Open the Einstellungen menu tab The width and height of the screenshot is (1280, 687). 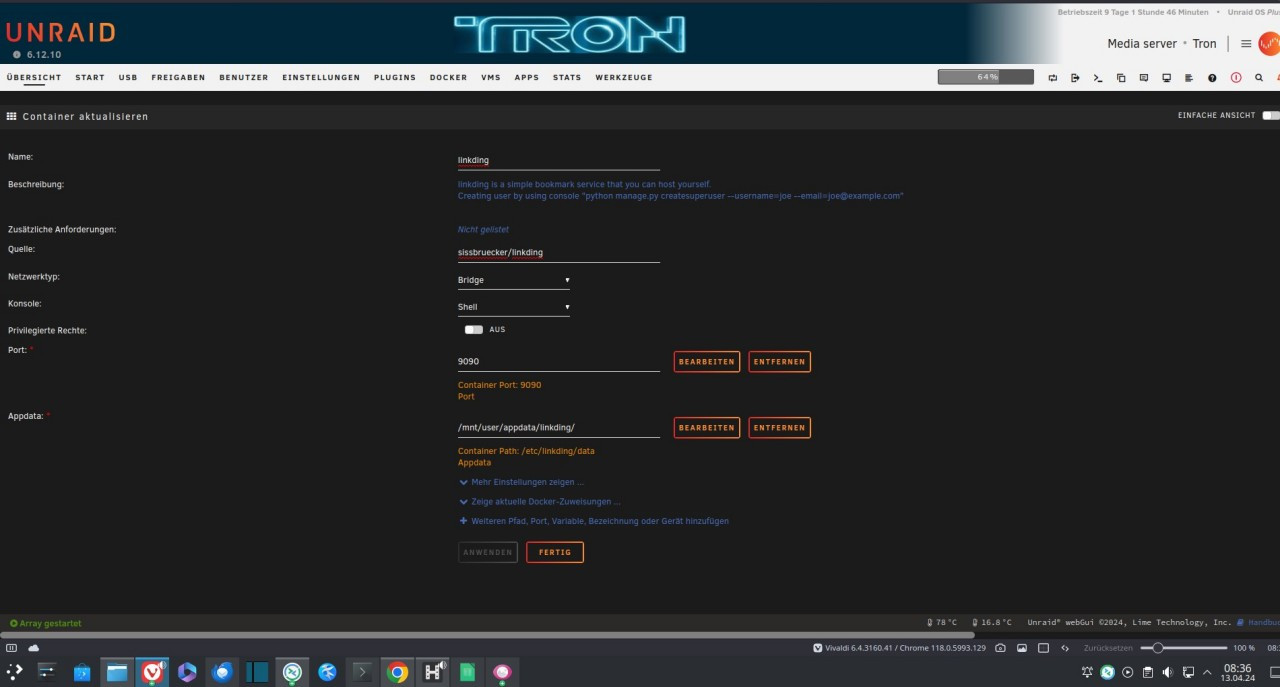pyautogui.click(x=321, y=77)
